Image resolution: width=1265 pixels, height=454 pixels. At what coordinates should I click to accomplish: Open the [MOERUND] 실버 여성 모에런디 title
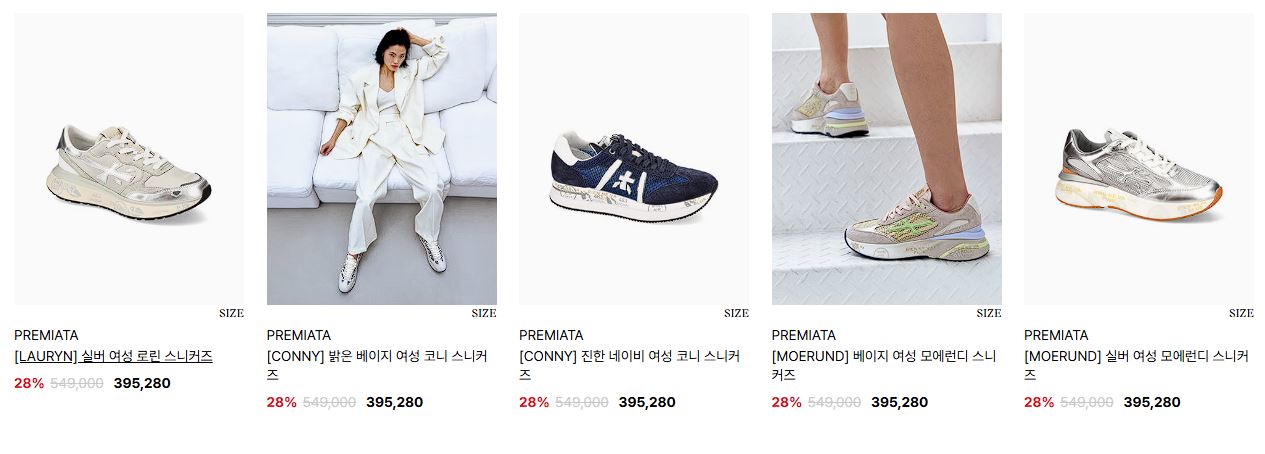click(1136, 365)
